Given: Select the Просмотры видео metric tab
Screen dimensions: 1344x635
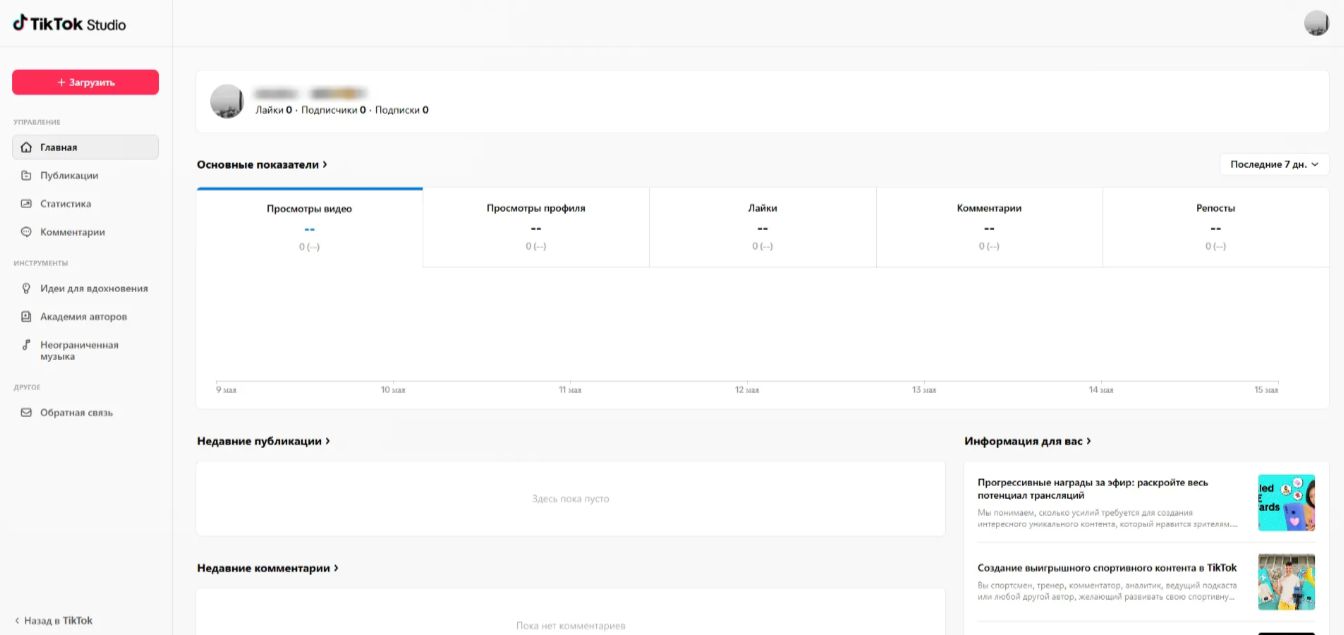Looking at the screenshot, I should pos(310,228).
